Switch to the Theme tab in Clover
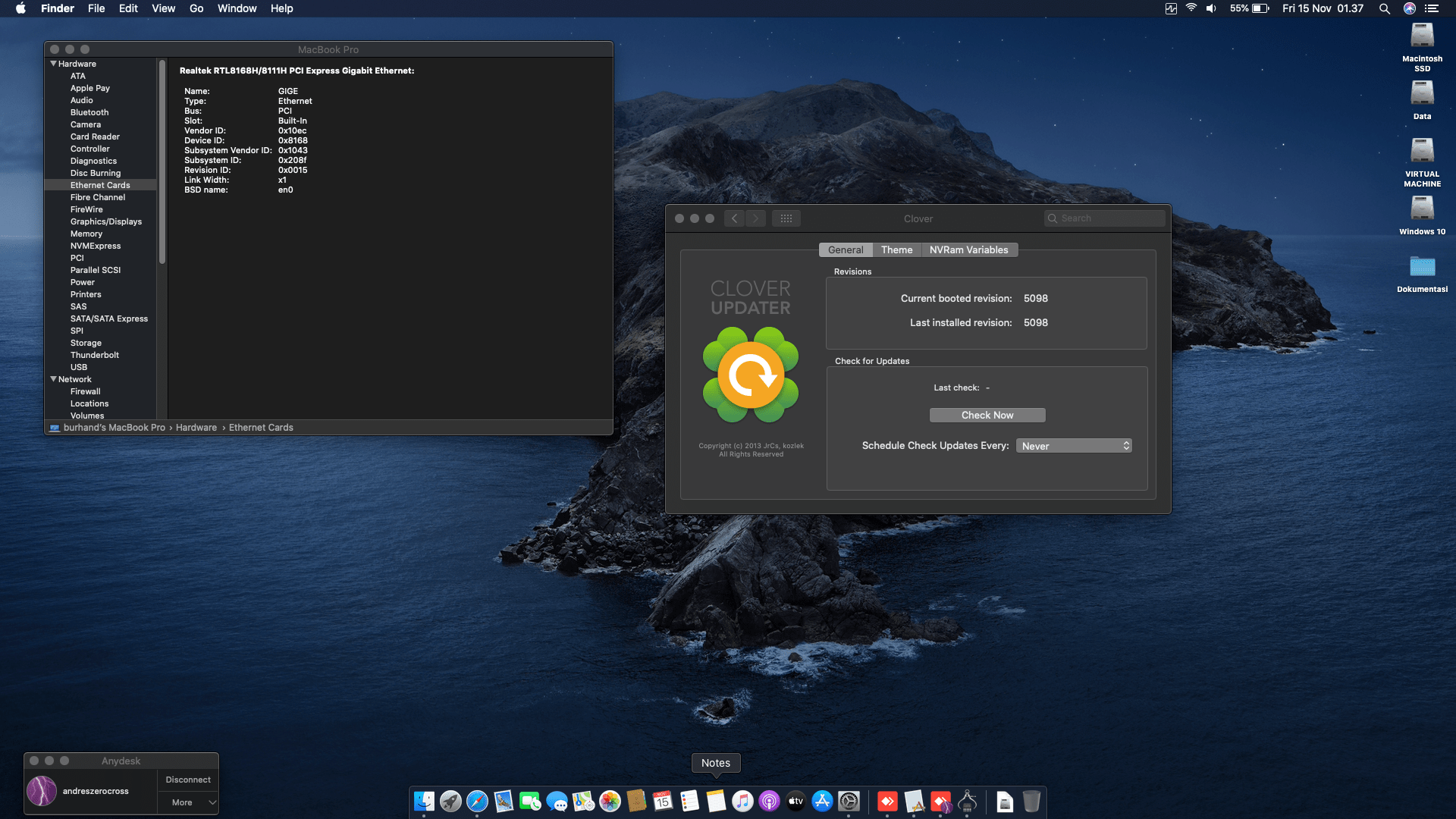This screenshot has width=1456, height=819. point(896,249)
